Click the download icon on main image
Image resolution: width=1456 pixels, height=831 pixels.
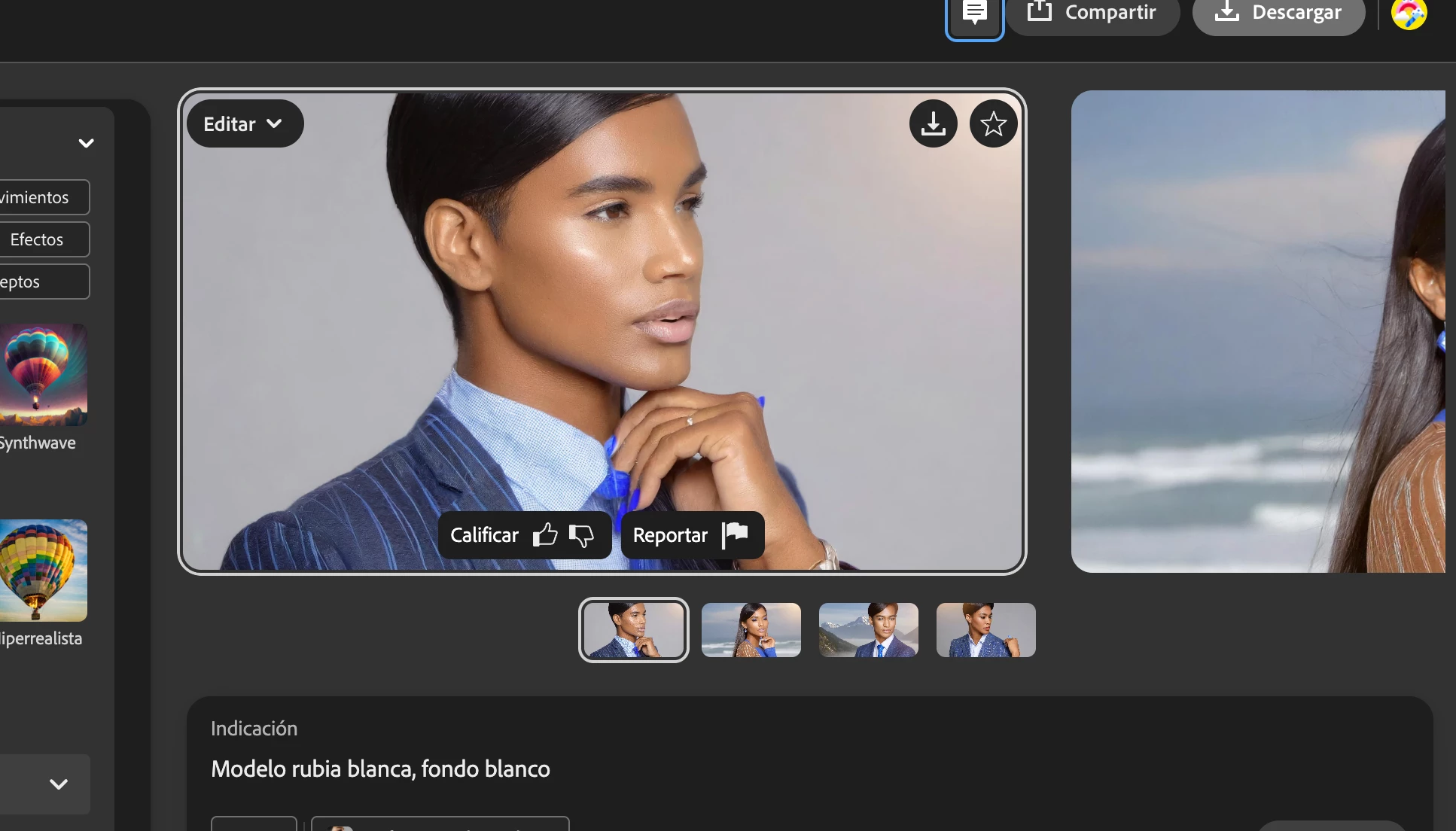933,123
